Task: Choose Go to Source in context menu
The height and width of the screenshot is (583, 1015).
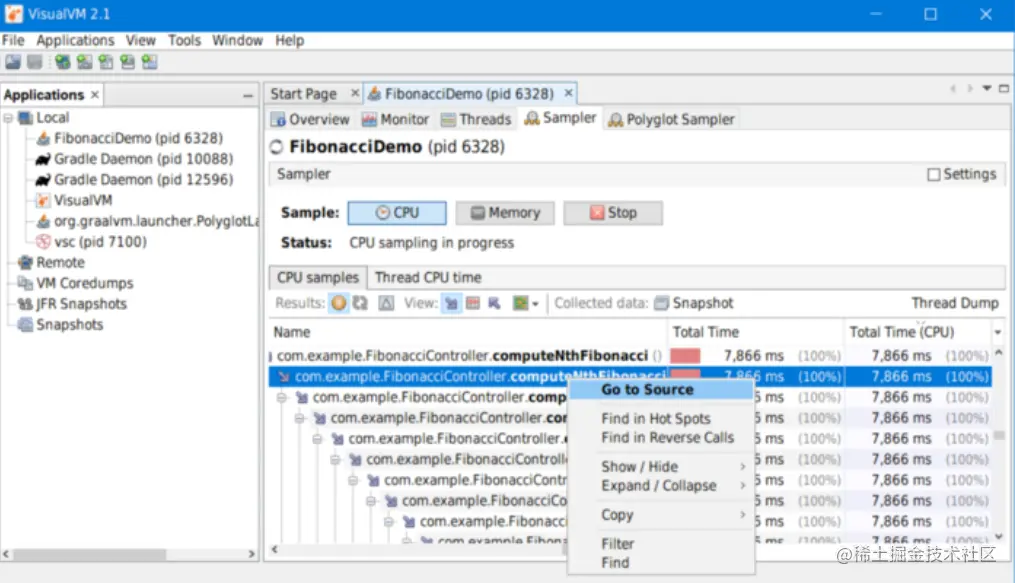Action: [x=660, y=390]
